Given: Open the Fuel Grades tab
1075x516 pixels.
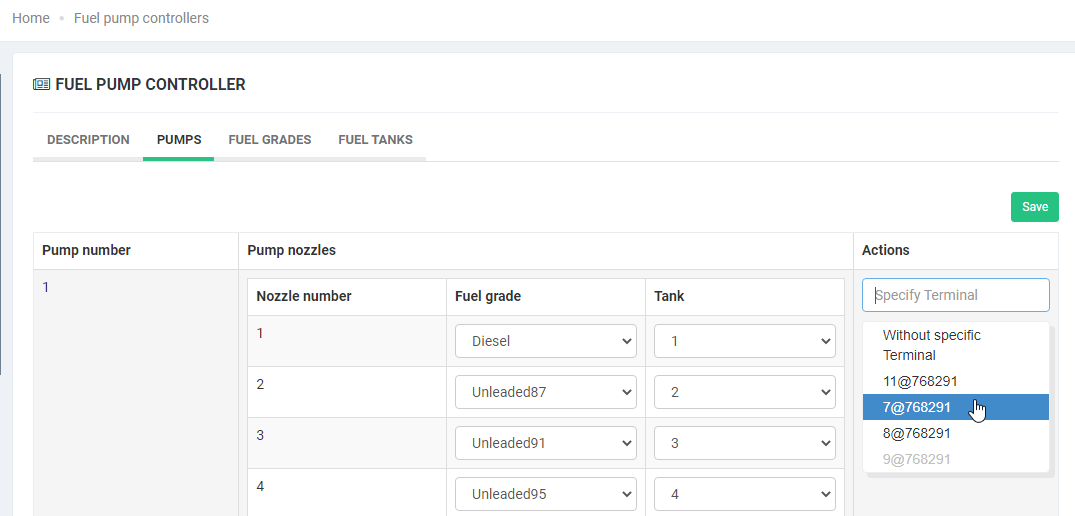Looking at the screenshot, I should (x=270, y=140).
